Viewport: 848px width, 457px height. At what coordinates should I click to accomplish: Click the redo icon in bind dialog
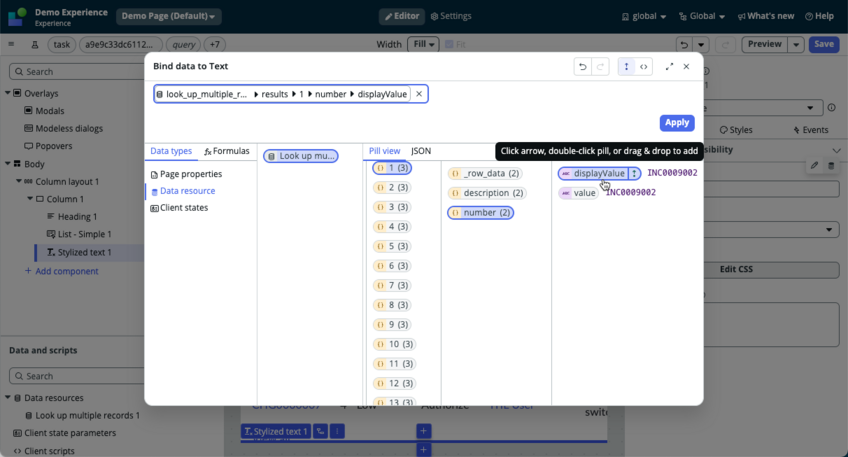point(600,67)
